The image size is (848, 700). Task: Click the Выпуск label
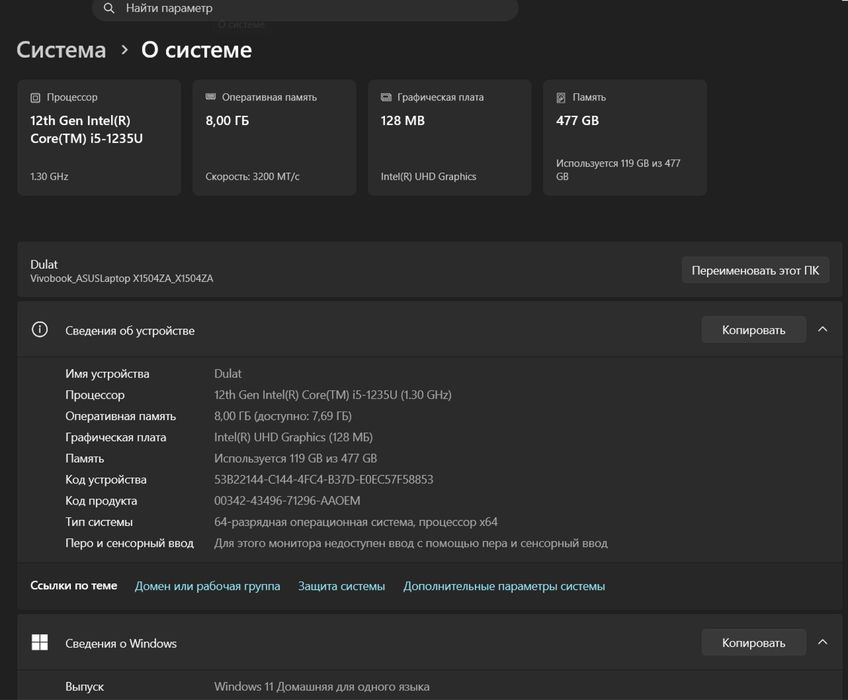84,686
